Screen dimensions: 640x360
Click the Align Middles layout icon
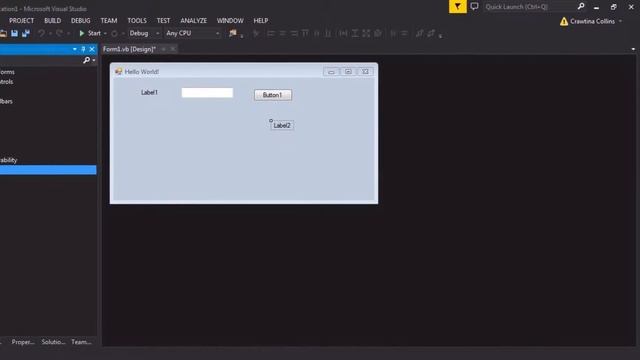click(317, 33)
